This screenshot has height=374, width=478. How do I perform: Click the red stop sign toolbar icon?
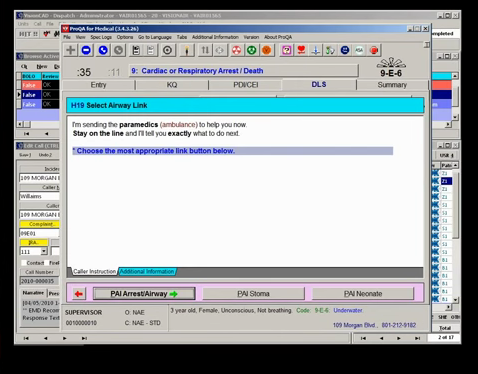[x=374, y=50]
